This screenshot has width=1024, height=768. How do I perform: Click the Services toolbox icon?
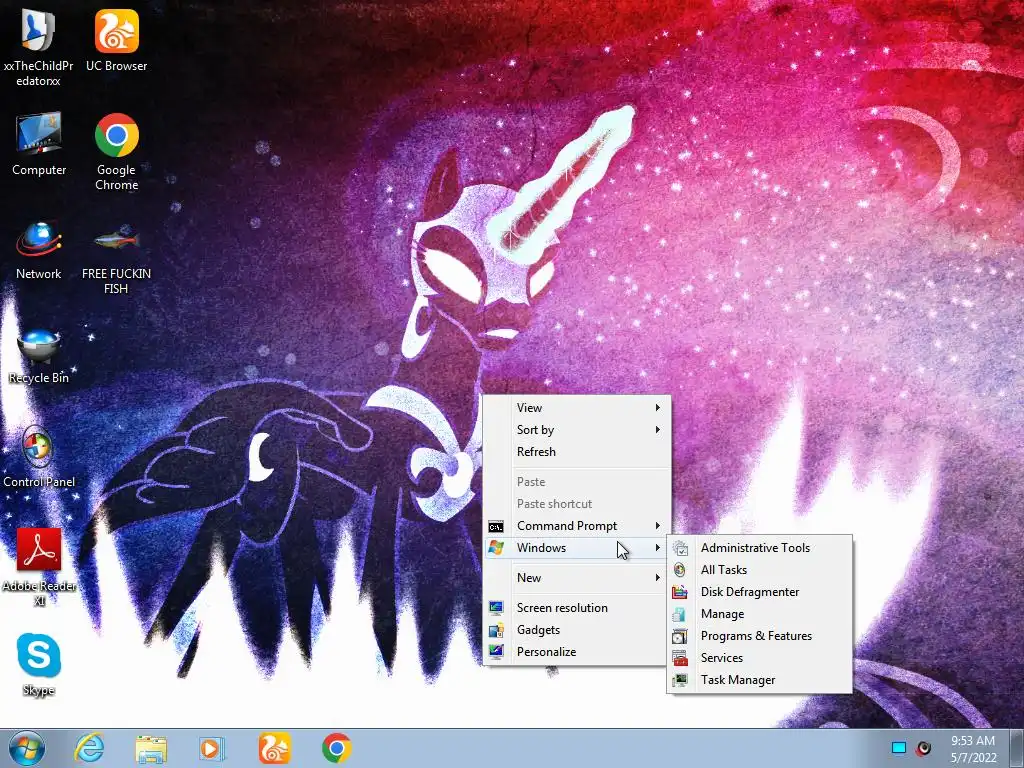pos(680,658)
